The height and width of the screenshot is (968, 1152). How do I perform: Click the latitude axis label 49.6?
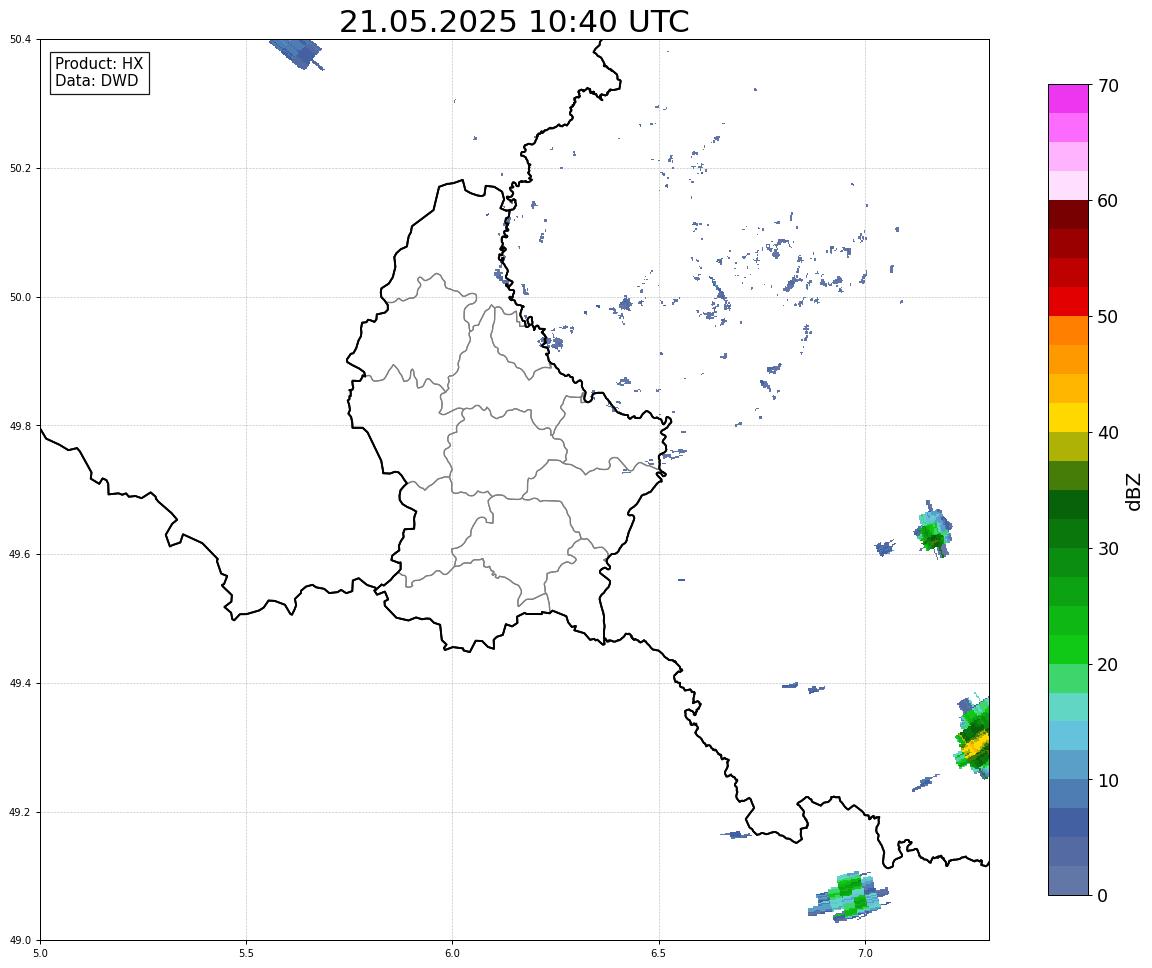pyautogui.click(x=20, y=555)
